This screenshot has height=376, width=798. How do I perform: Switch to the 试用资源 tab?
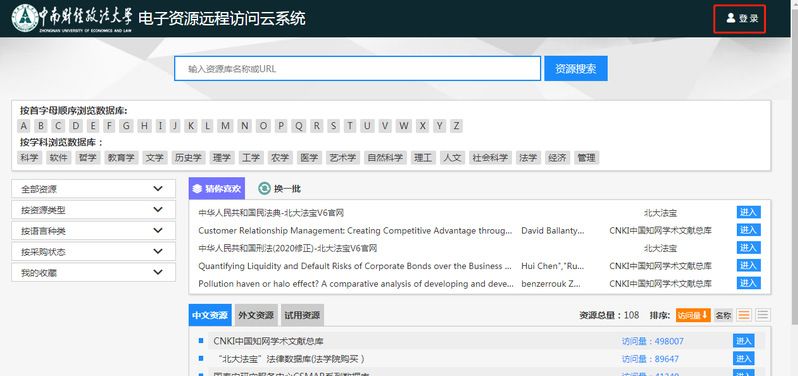click(x=302, y=315)
